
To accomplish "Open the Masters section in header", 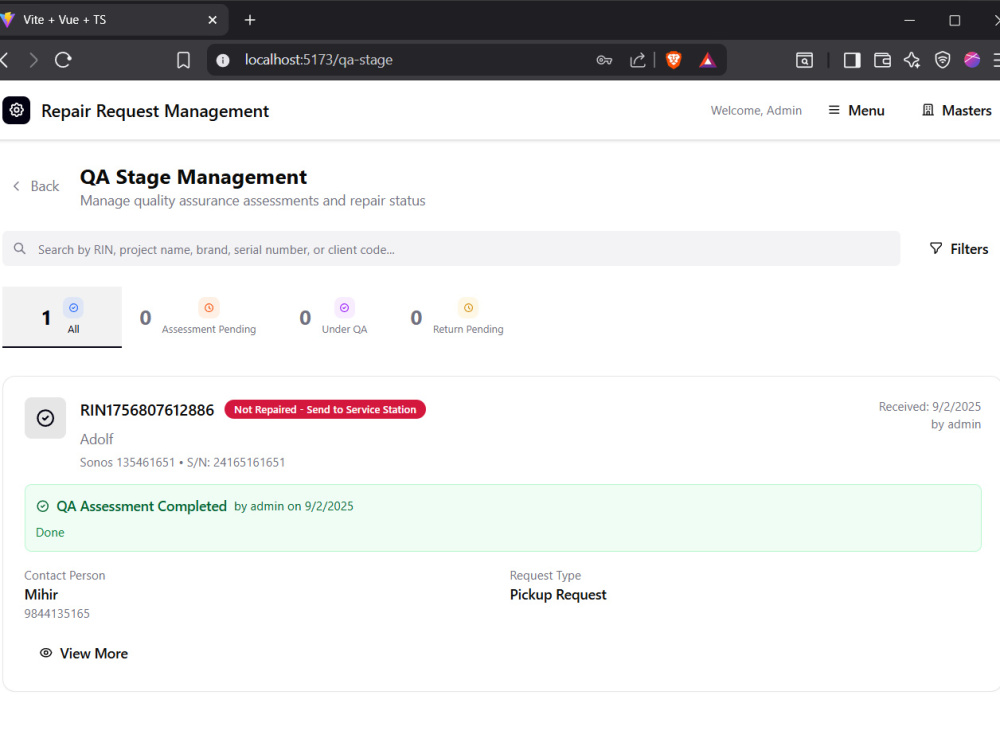I will coord(957,110).
